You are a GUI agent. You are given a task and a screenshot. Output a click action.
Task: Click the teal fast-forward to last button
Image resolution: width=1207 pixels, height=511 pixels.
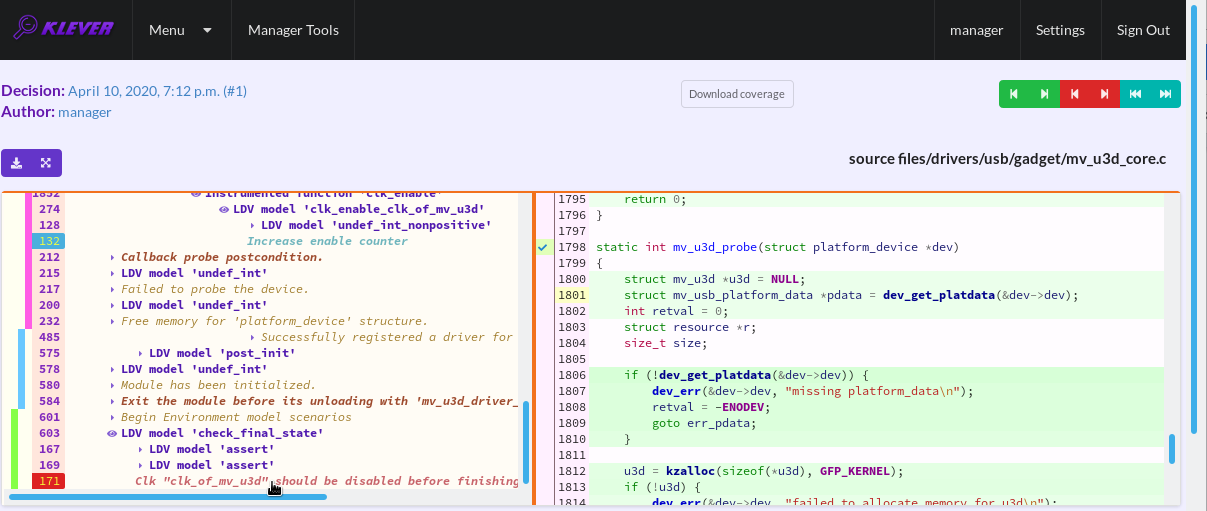pyautogui.click(x=1165, y=94)
